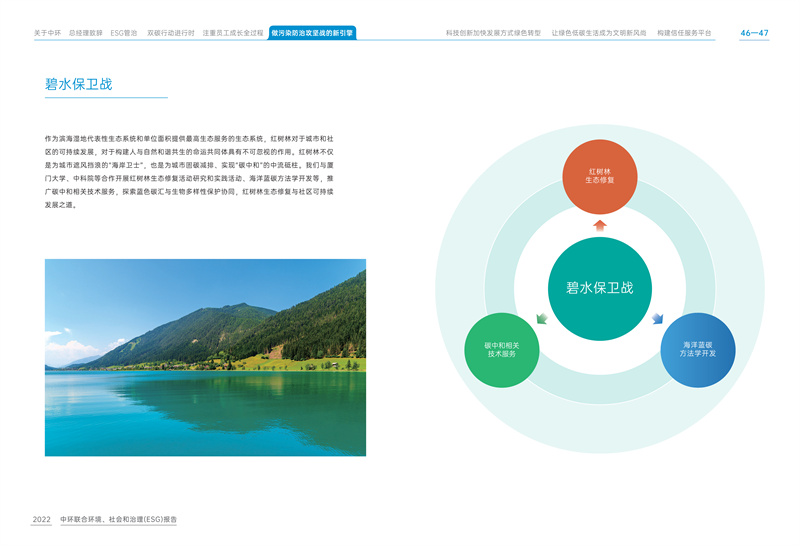Open the 关于中环 tab

point(47,33)
